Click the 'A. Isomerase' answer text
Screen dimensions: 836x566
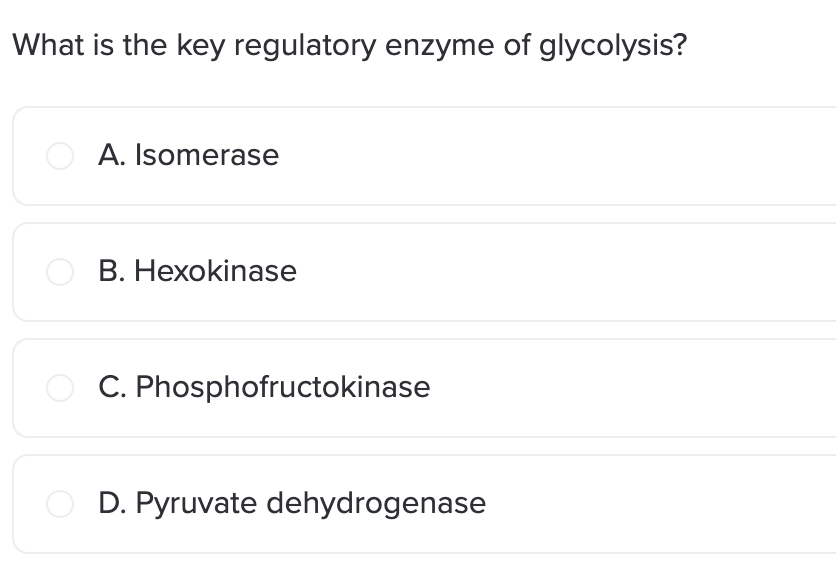[189, 155]
